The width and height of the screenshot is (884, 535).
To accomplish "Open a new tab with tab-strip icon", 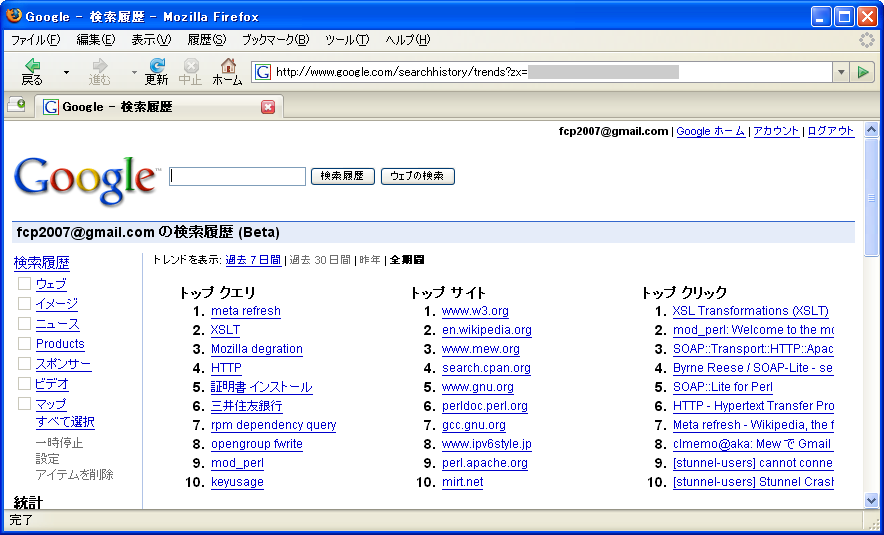I will (x=16, y=104).
